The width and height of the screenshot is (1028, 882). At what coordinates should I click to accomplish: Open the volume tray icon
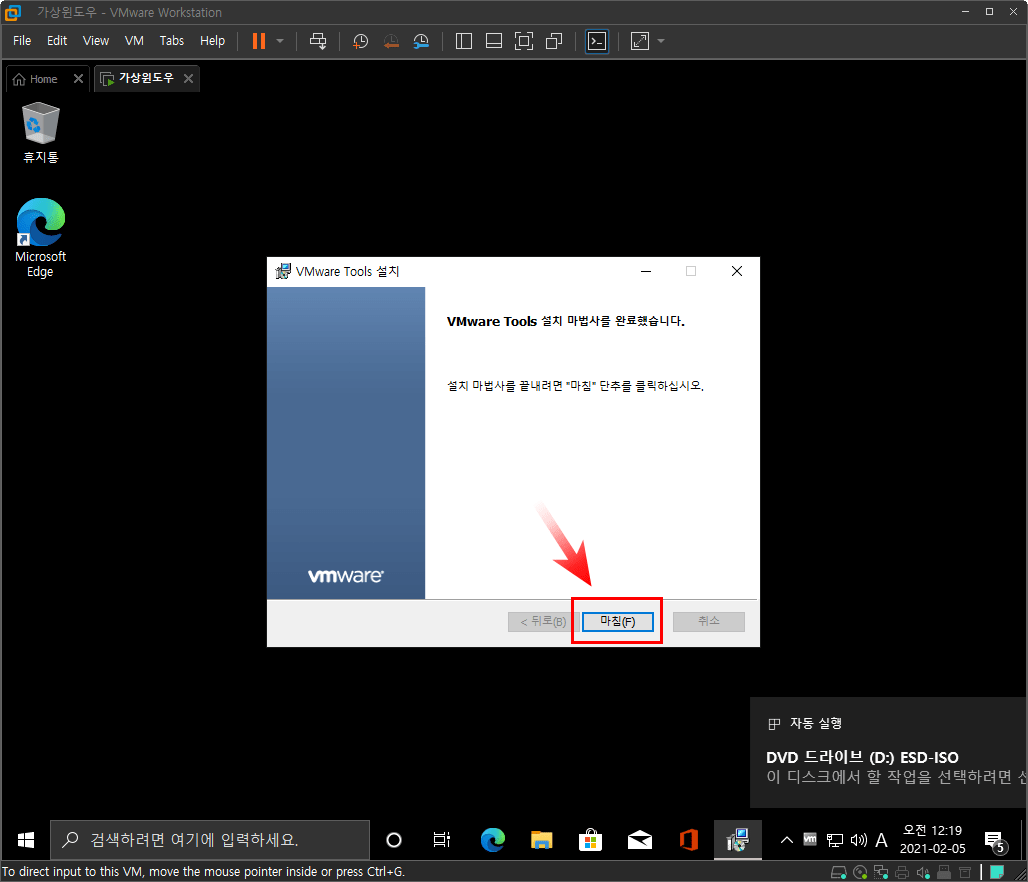click(x=858, y=839)
